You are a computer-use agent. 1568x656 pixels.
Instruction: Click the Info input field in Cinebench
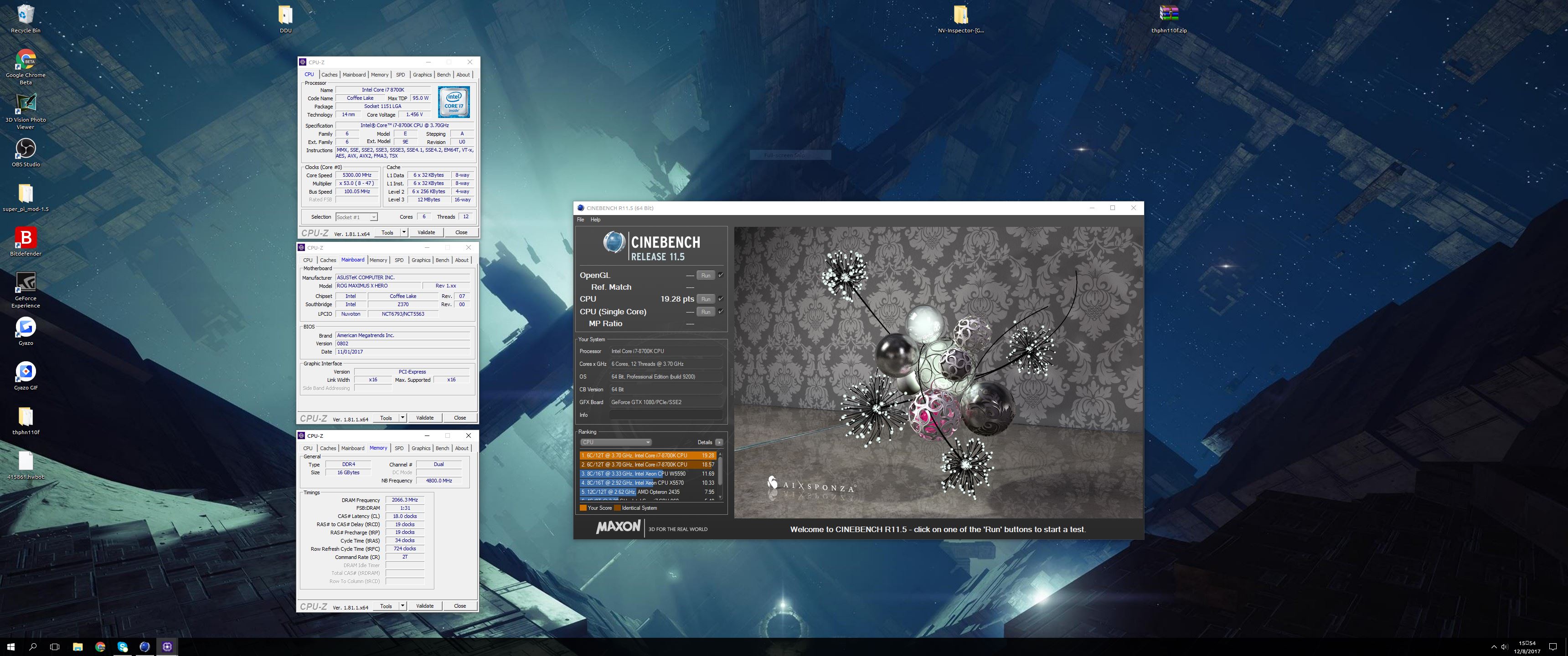pyautogui.click(x=666, y=415)
